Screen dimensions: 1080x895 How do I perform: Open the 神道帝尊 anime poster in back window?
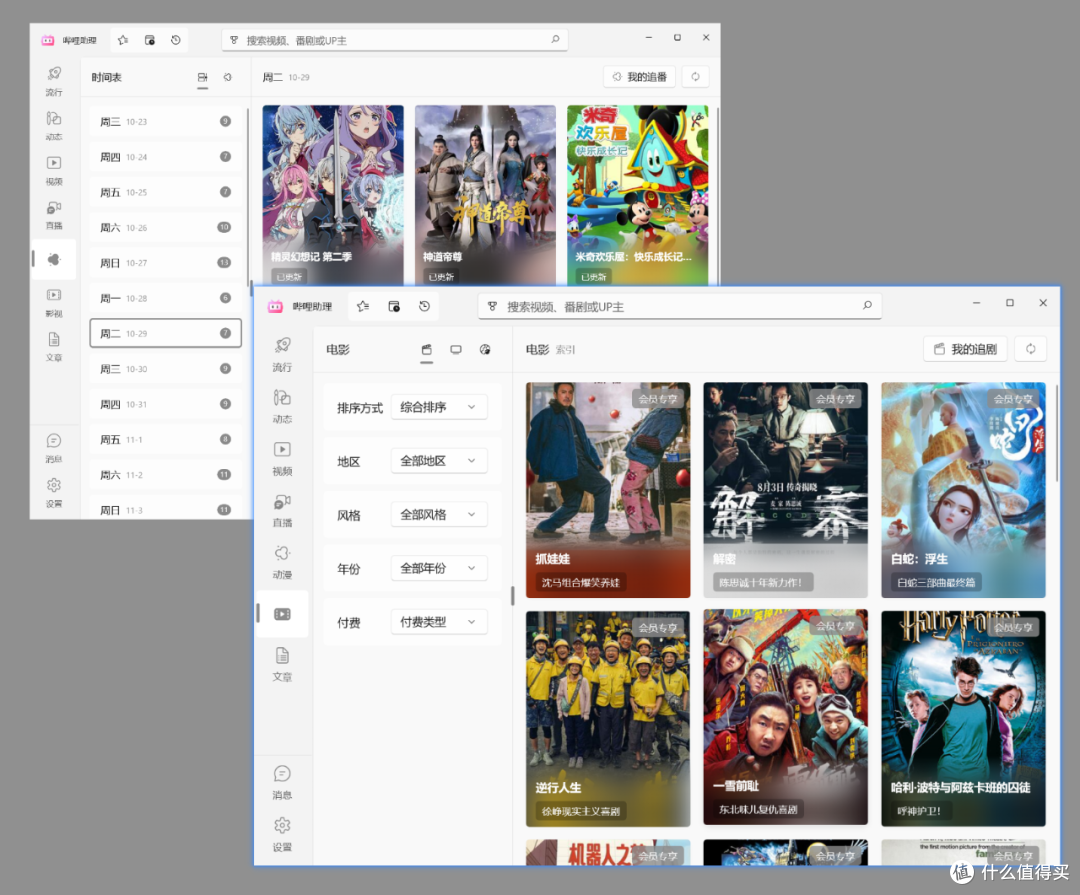(485, 194)
